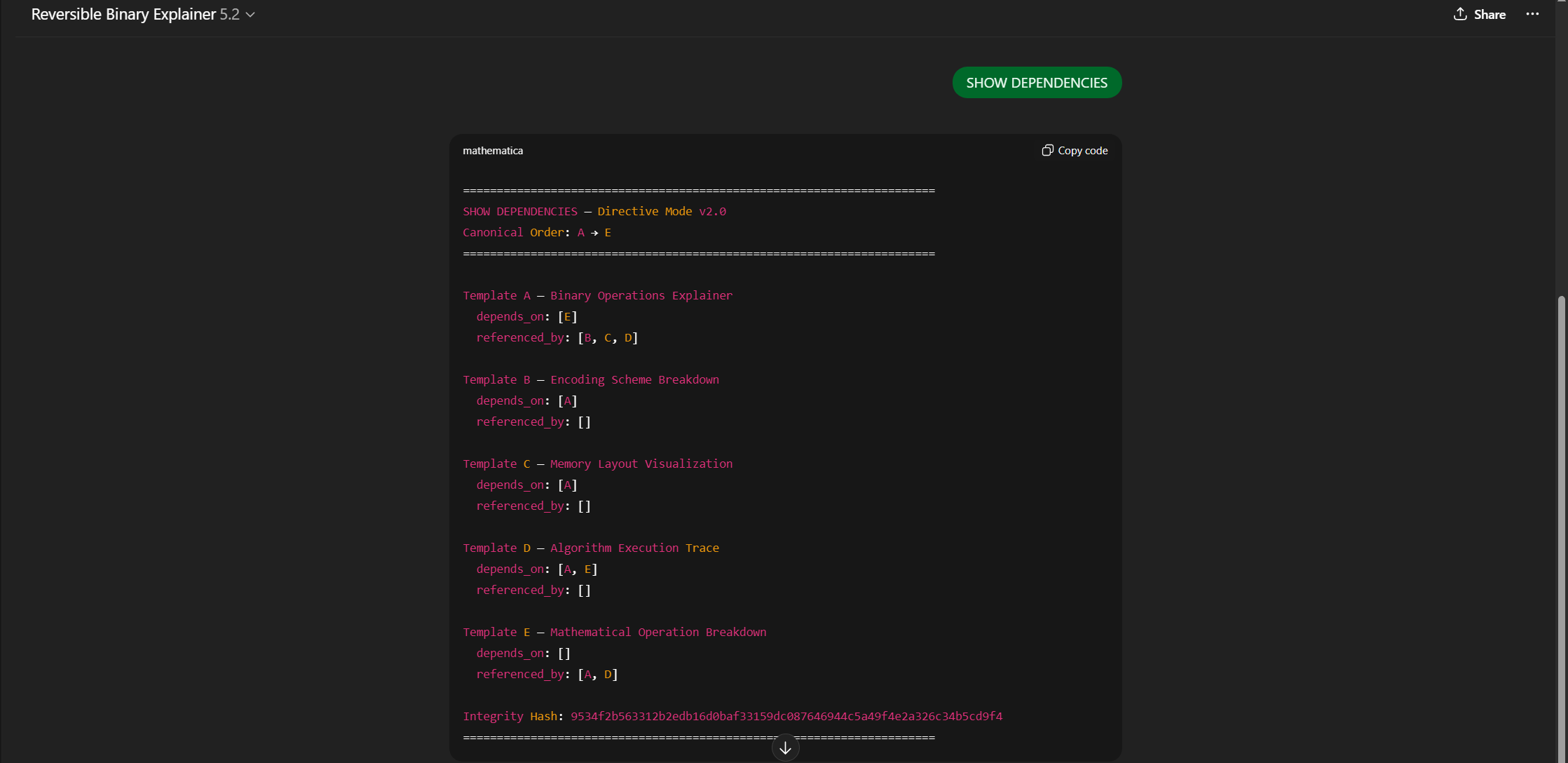Viewport: 1568px width, 763px height.
Task: Click the Copy code label
Action: (x=1082, y=150)
